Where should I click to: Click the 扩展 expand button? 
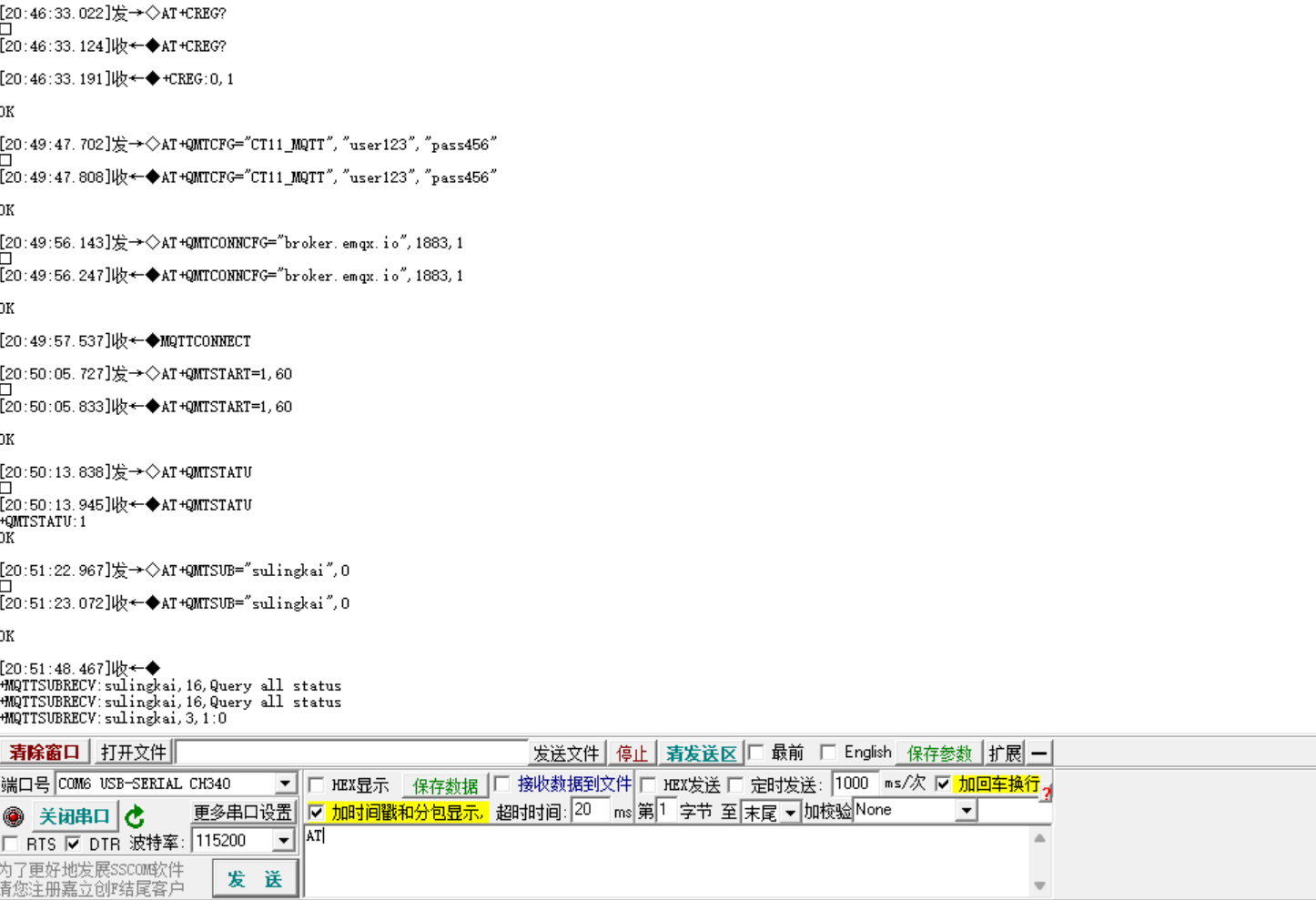pos(1005,753)
